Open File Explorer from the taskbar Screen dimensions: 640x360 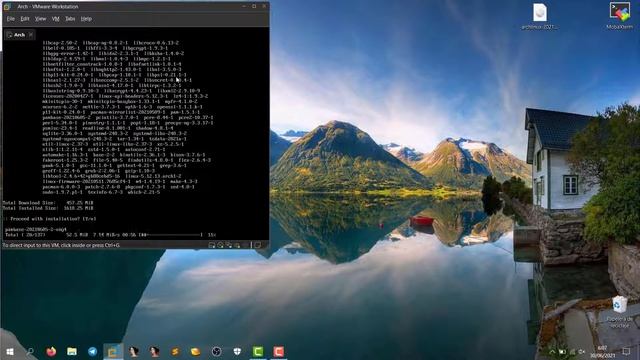[72, 351]
